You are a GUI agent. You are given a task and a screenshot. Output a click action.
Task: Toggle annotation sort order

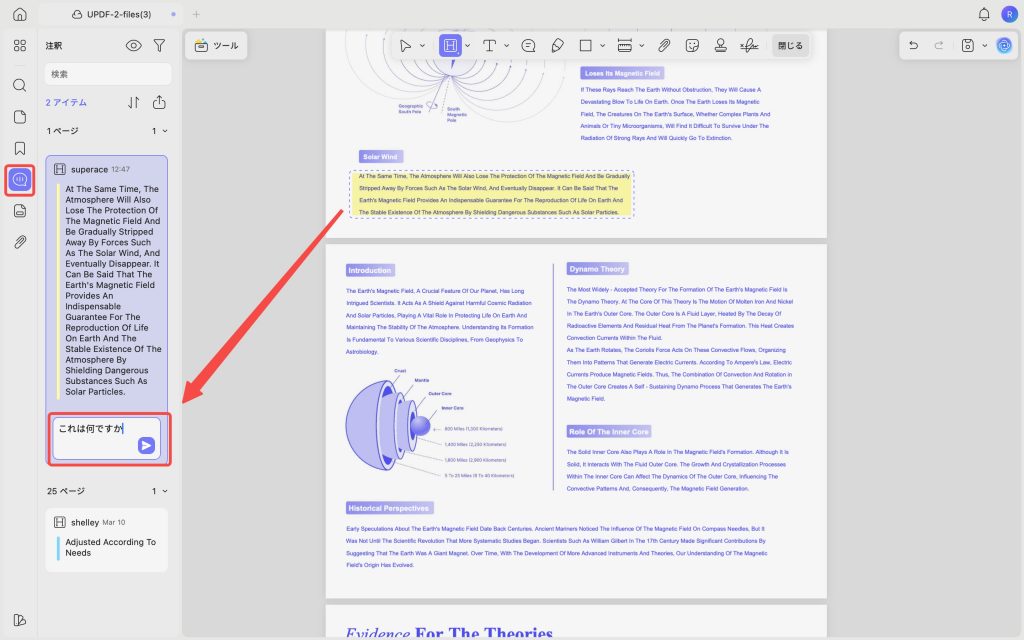point(133,103)
